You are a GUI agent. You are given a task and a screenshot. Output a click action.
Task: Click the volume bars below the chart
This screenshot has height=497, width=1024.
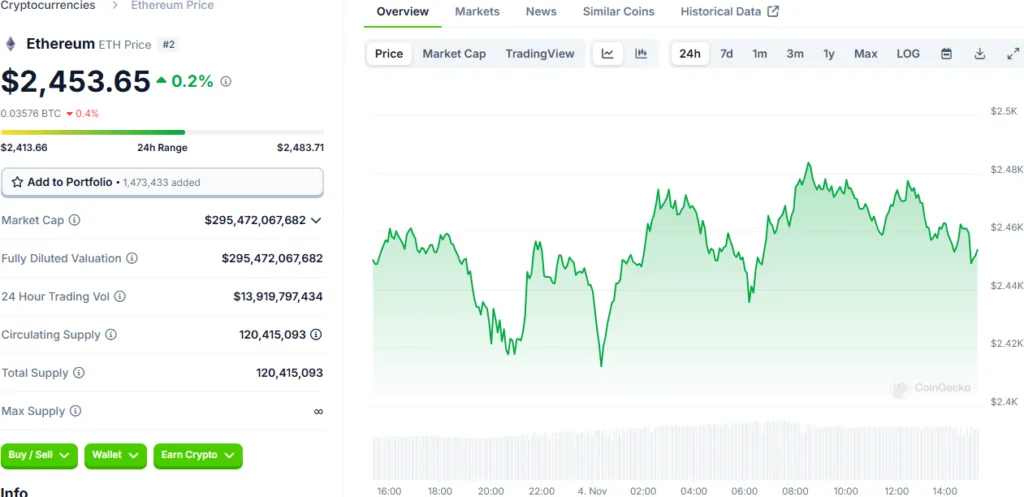675,451
